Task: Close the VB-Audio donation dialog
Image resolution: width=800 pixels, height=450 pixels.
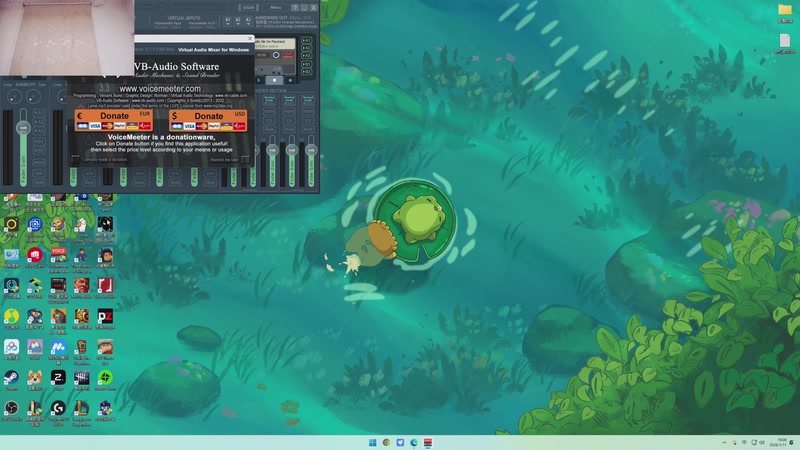Action: [x=250, y=38]
